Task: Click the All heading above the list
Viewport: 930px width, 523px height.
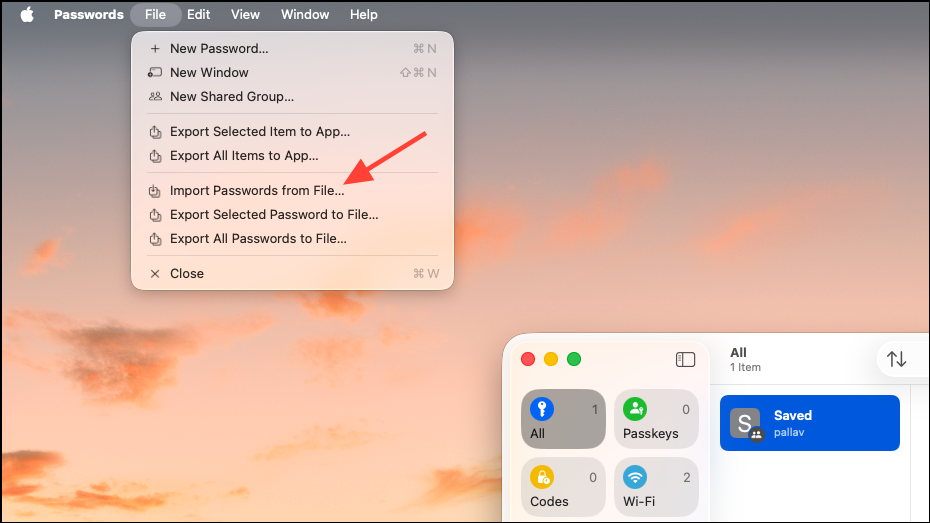Action: (x=738, y=352)
